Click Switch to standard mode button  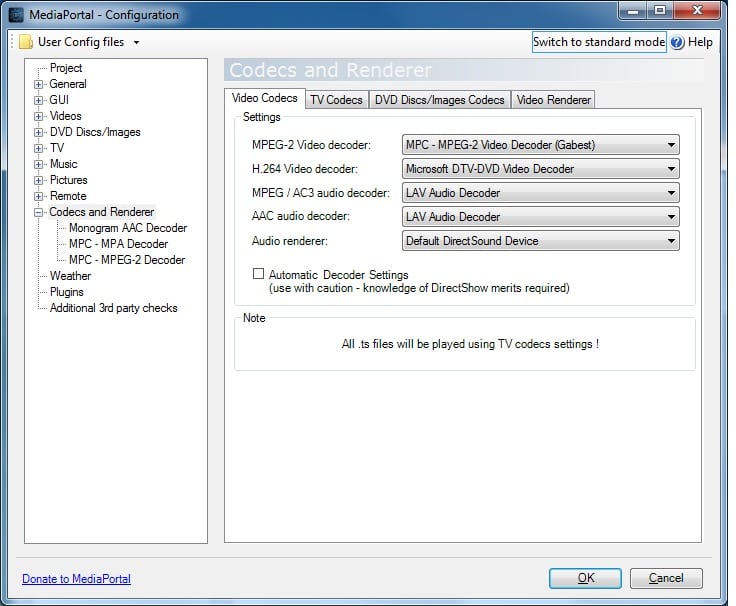pos(598,42)
